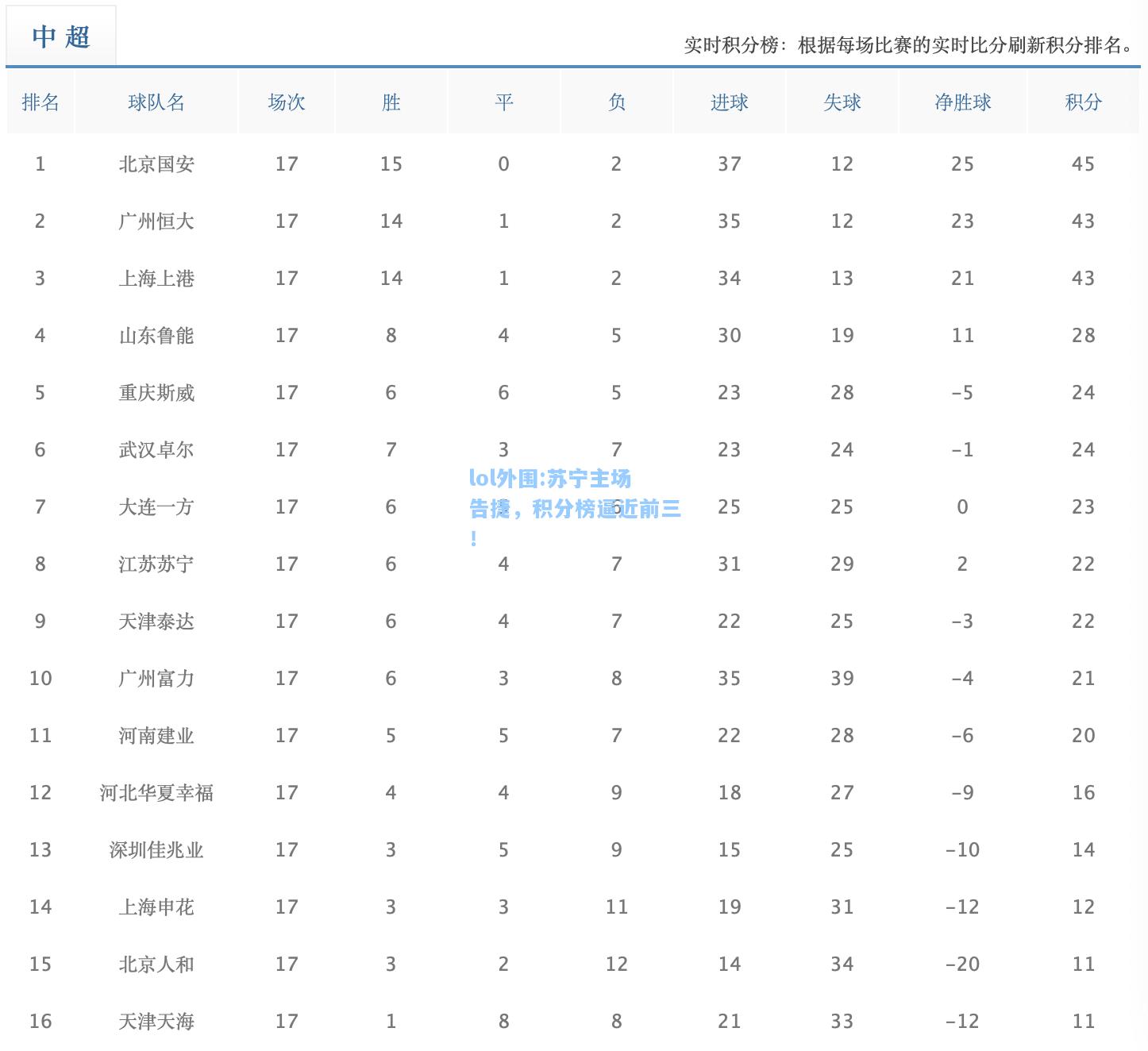Click 北京国安 wins value 15
1148x1051 pixels.
coord(391,164)
